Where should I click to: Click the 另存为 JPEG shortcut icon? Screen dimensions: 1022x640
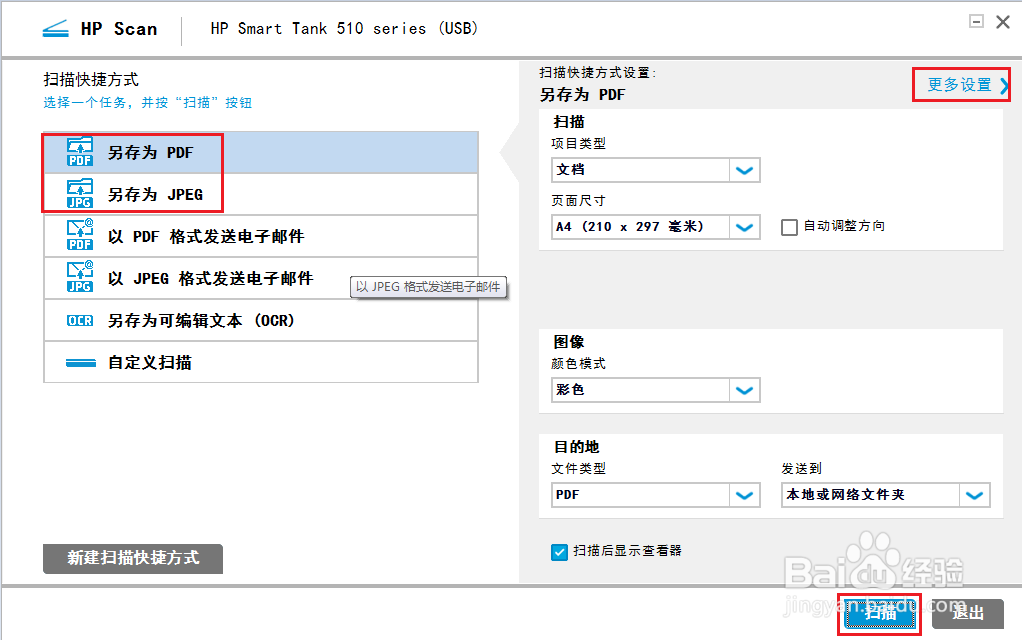pos(80,194)
